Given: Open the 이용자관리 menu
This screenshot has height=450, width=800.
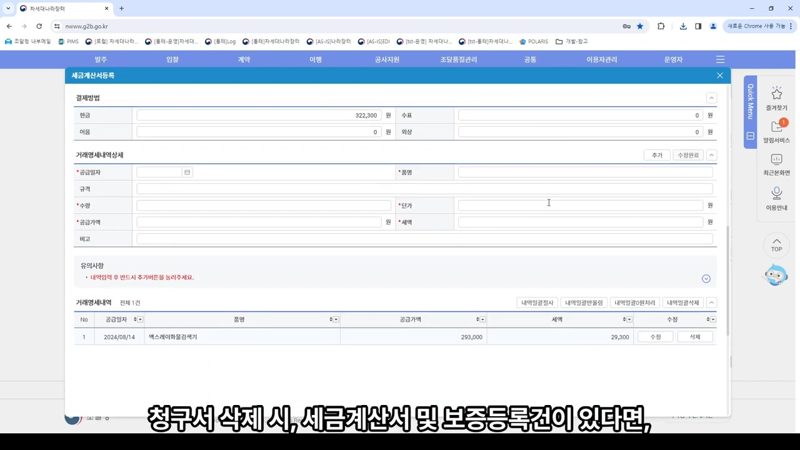Looking at the screenshot, I should point(602,60).
